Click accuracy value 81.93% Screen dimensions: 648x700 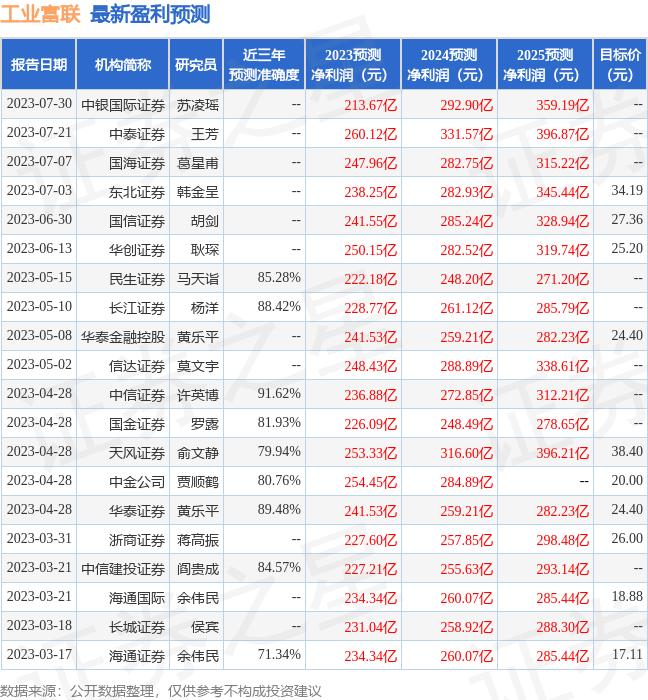coord(279,423)
